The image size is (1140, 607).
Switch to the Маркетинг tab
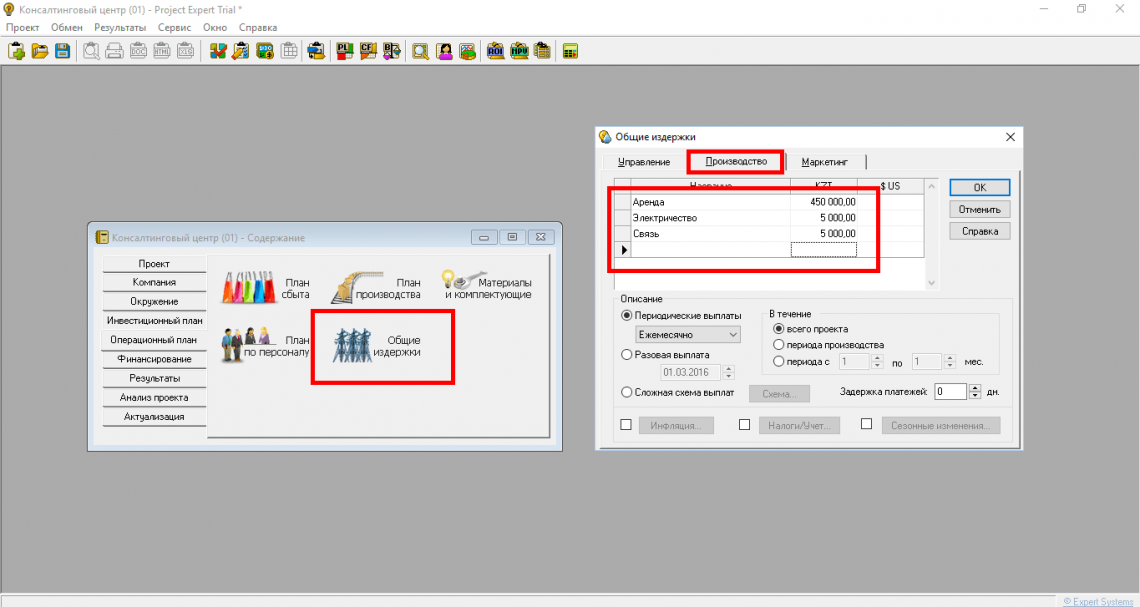824,162
